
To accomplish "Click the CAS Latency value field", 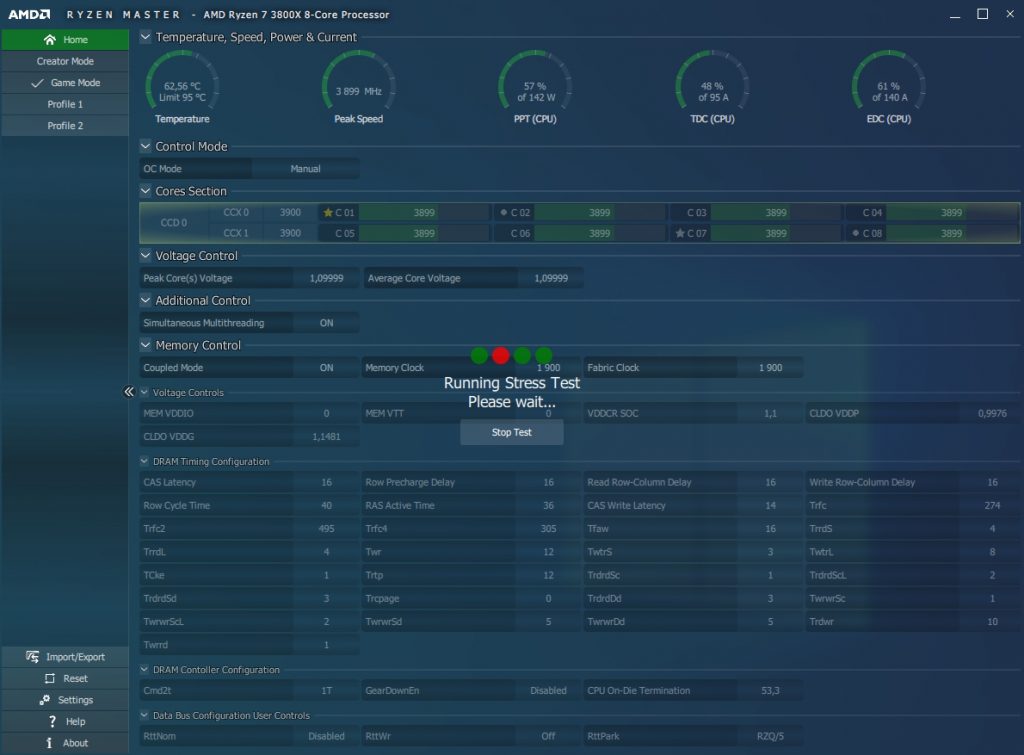I will (327, 482).
